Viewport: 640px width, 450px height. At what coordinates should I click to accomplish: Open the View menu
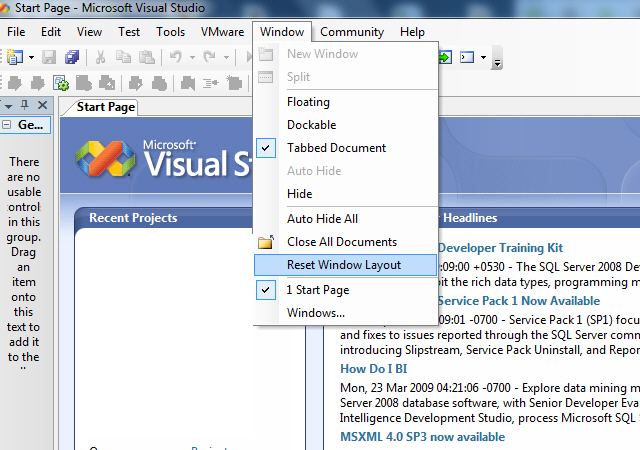coord(89,32)
